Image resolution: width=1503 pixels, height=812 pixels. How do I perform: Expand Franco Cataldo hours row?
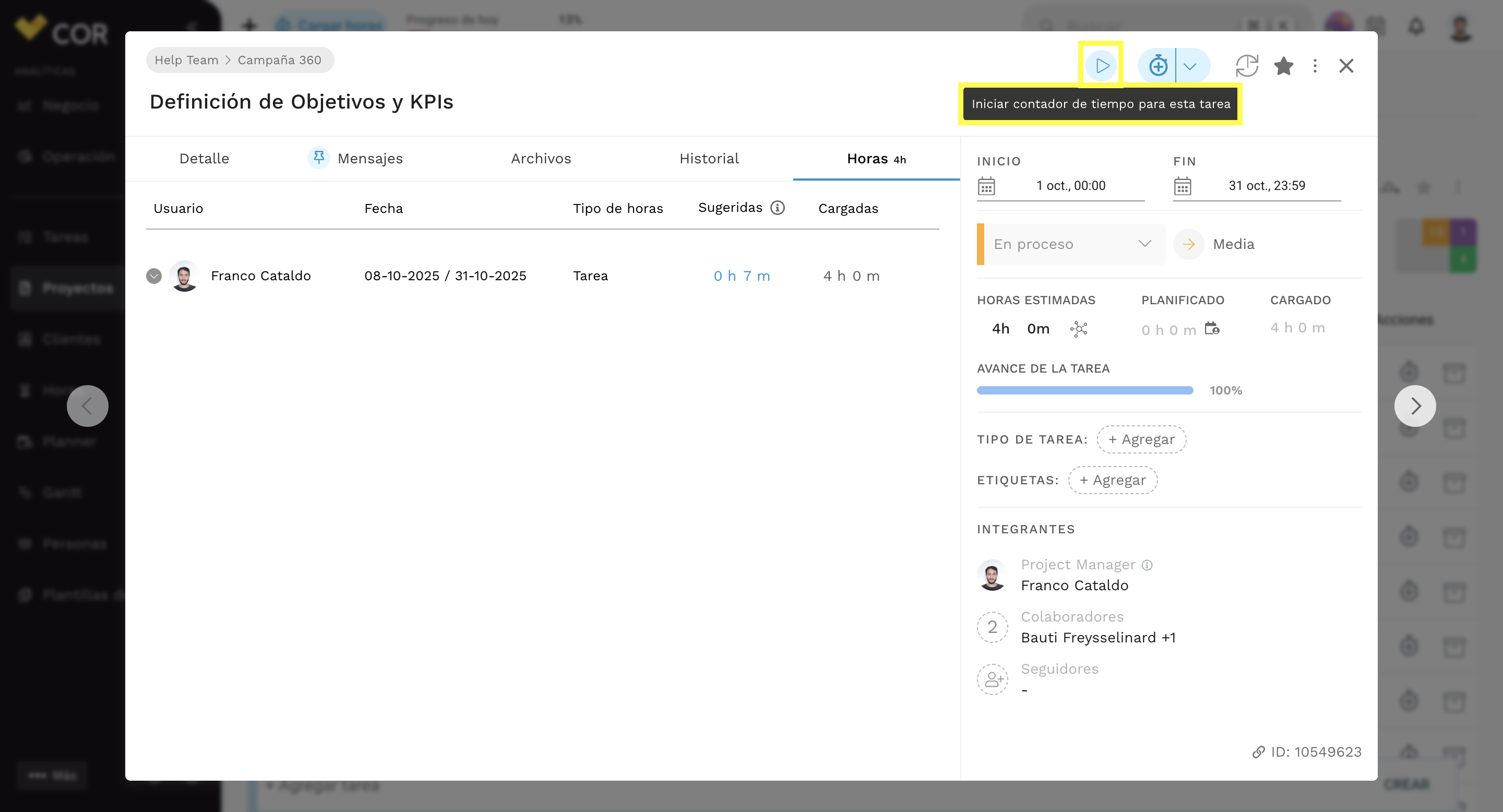154,276
